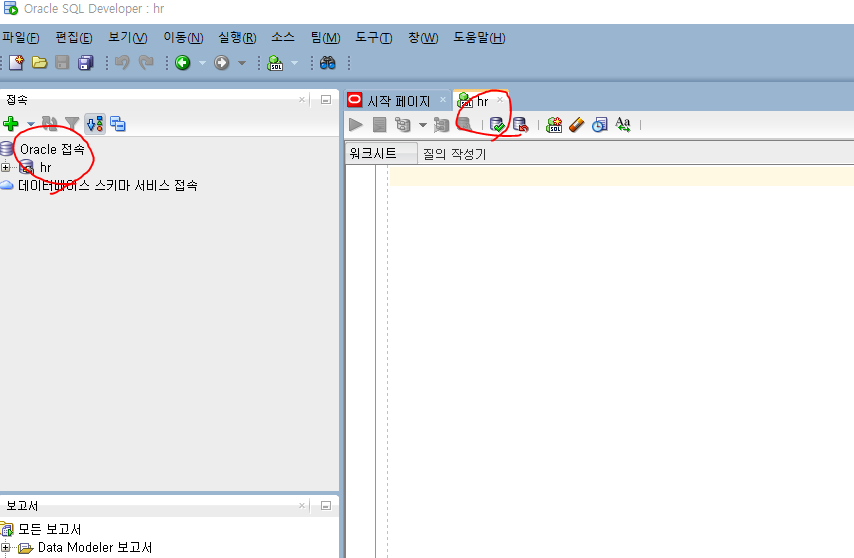Click the Forward navigation arrow
This screenshot has width=854, height=558.
point(221,63)
